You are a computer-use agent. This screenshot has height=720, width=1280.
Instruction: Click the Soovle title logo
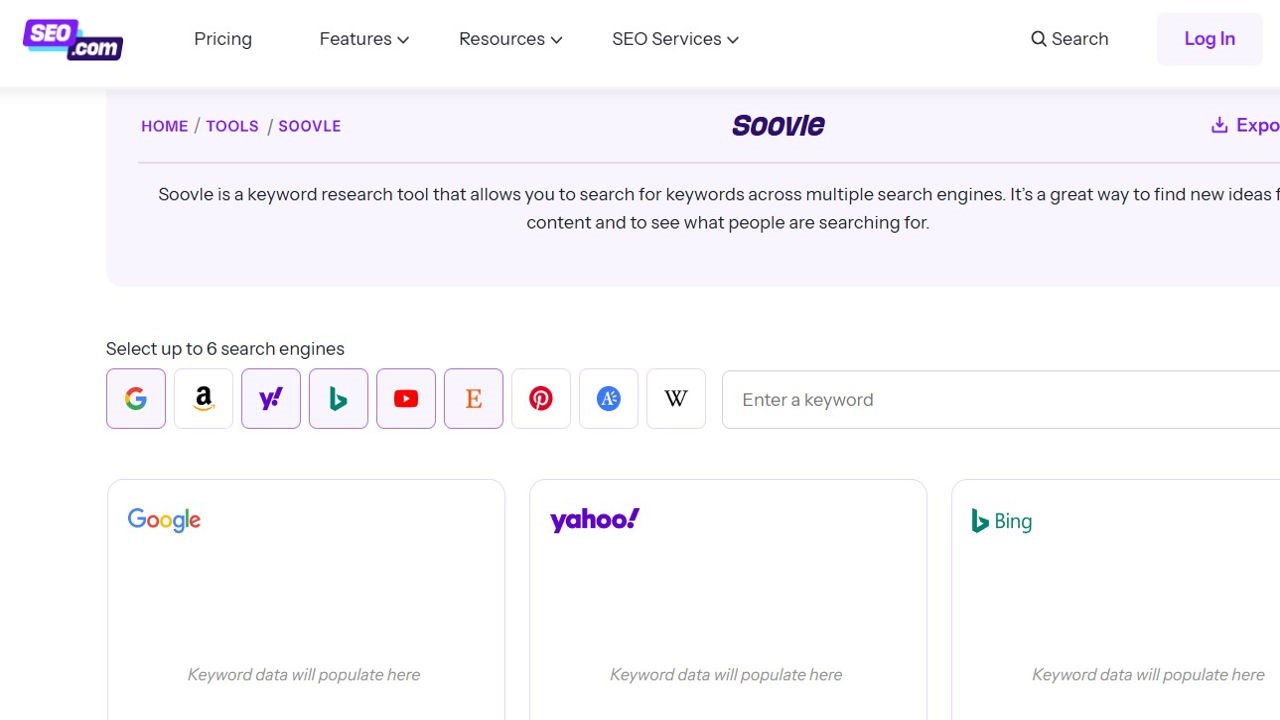point(778,125)
